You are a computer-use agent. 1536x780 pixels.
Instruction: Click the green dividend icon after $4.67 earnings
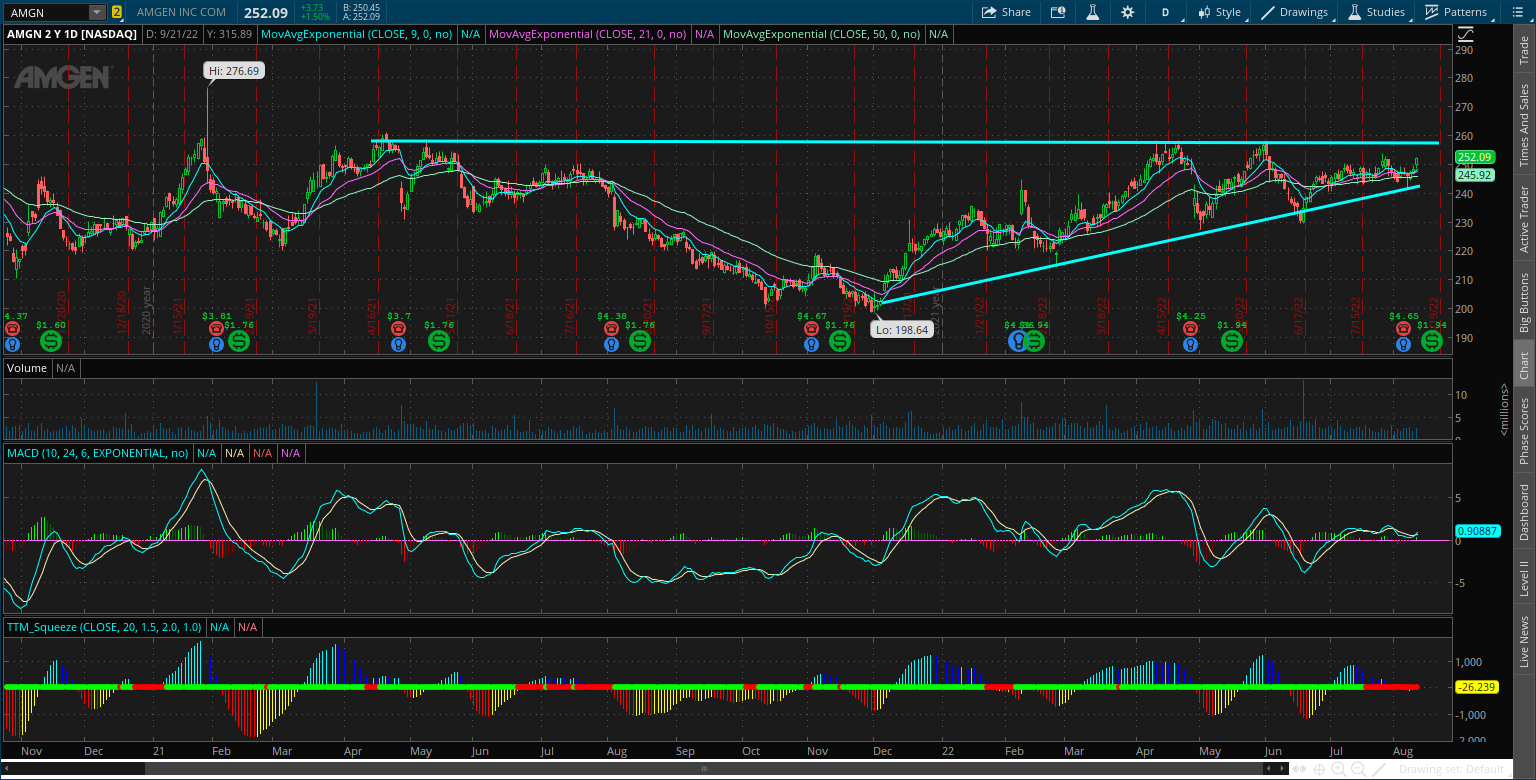pos(840,341)
